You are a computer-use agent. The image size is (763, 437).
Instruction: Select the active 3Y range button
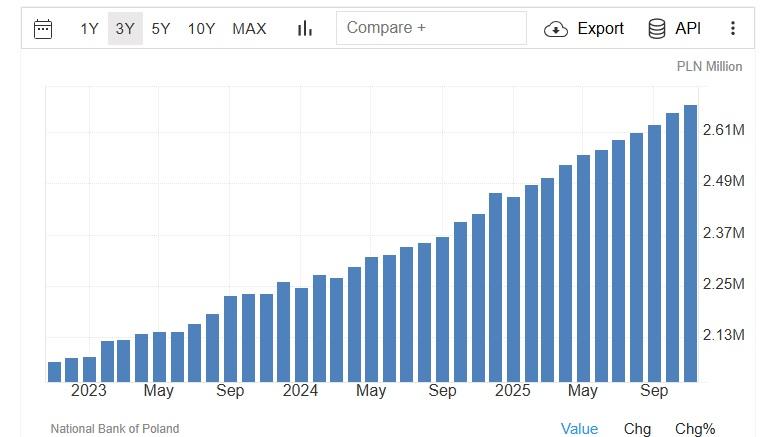pos(125,28)
